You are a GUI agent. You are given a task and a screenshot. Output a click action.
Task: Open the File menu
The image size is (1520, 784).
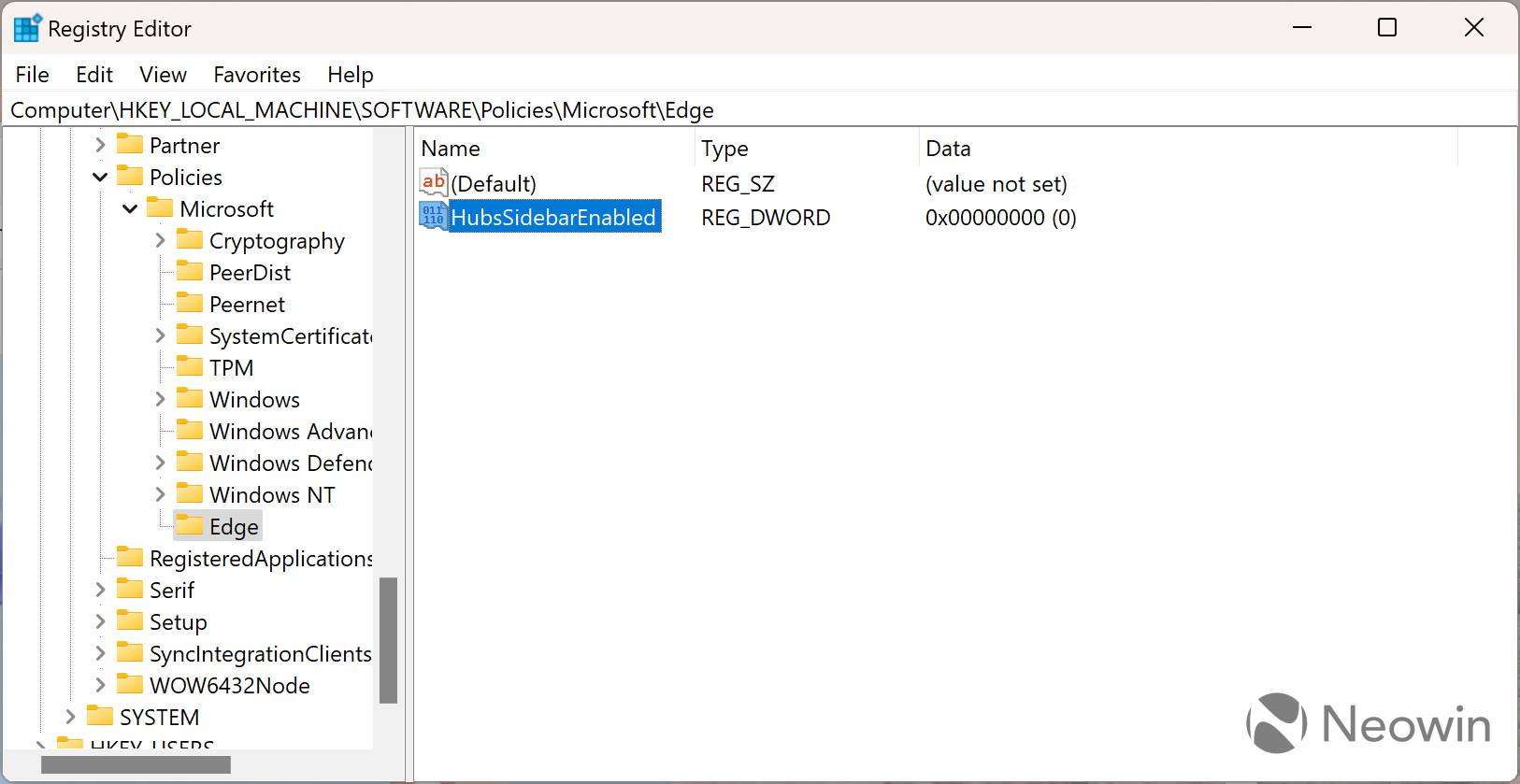33,74
